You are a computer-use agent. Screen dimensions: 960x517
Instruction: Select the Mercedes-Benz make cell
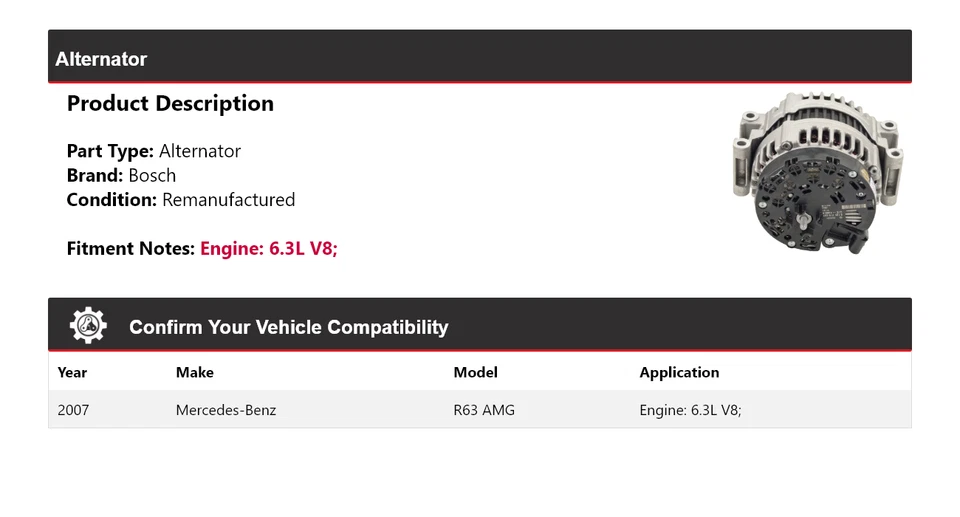(226, 410)
